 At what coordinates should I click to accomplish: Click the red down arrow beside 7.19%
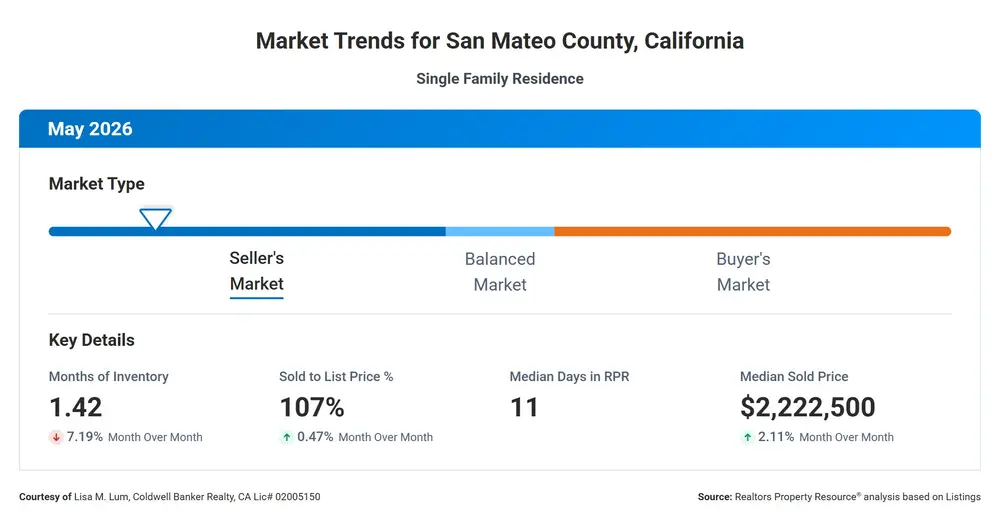(x=56, y=437)
